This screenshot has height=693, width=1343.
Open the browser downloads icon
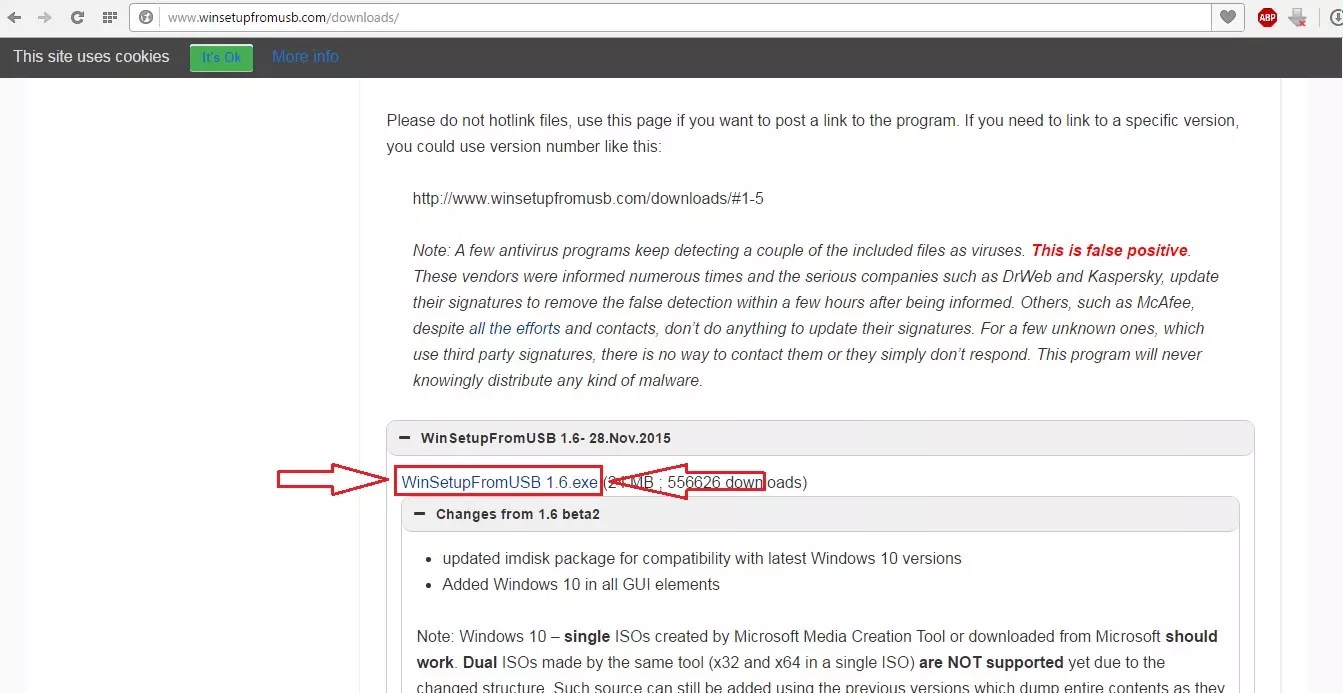1334,17
